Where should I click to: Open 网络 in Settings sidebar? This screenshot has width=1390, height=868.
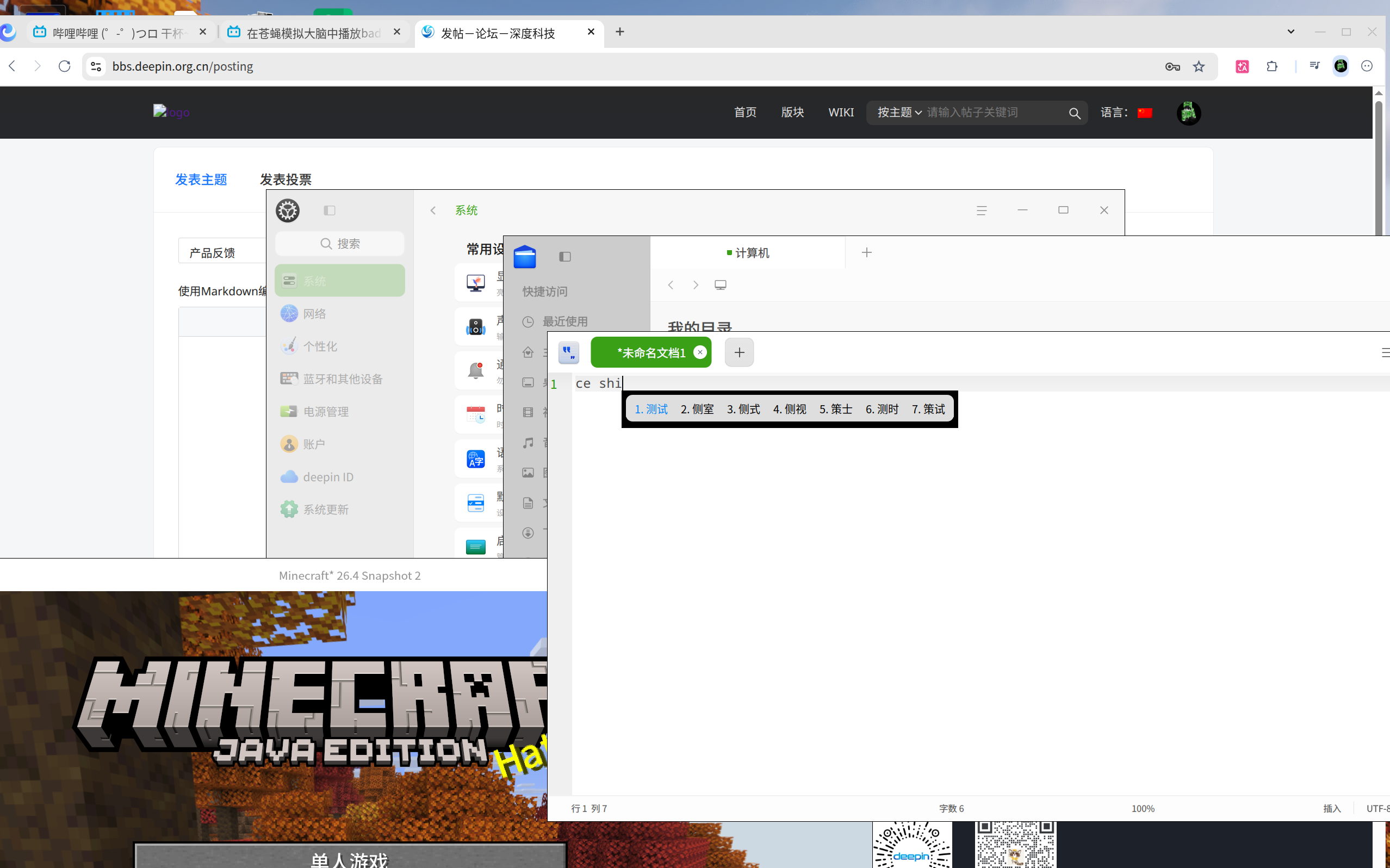point(340,313)
